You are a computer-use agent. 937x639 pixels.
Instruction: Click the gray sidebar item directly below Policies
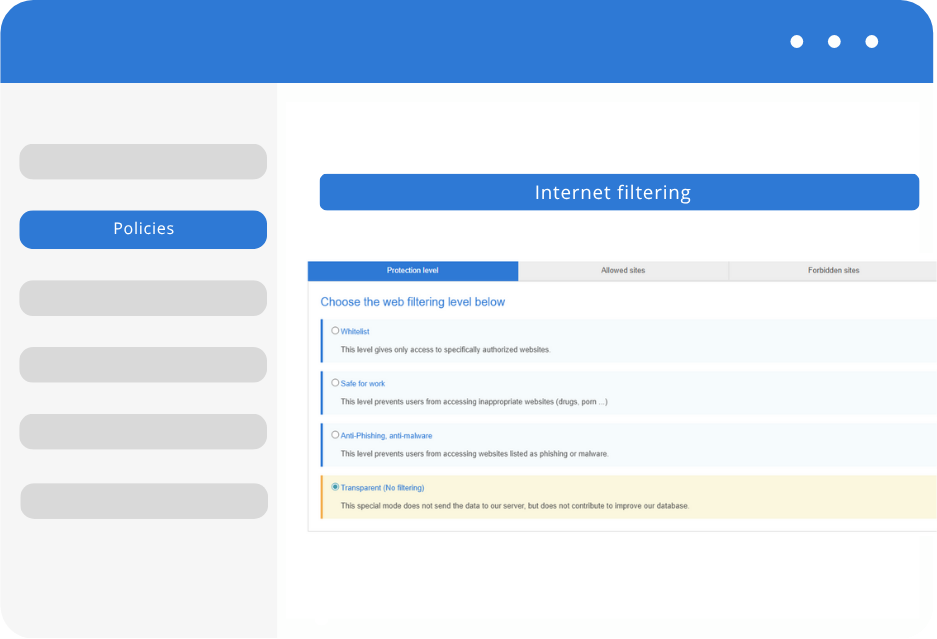pyautogui.click(x=143, y=298)
